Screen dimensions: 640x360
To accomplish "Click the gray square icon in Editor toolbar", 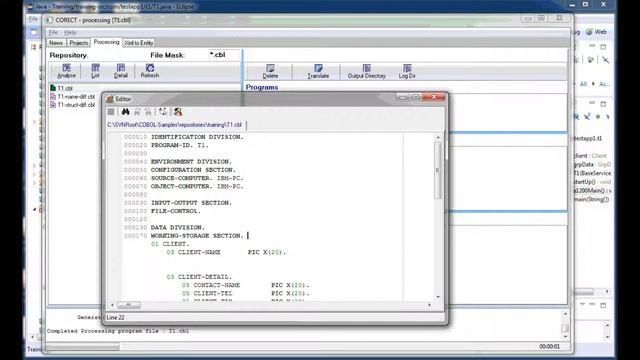I will tap(111, 112).
